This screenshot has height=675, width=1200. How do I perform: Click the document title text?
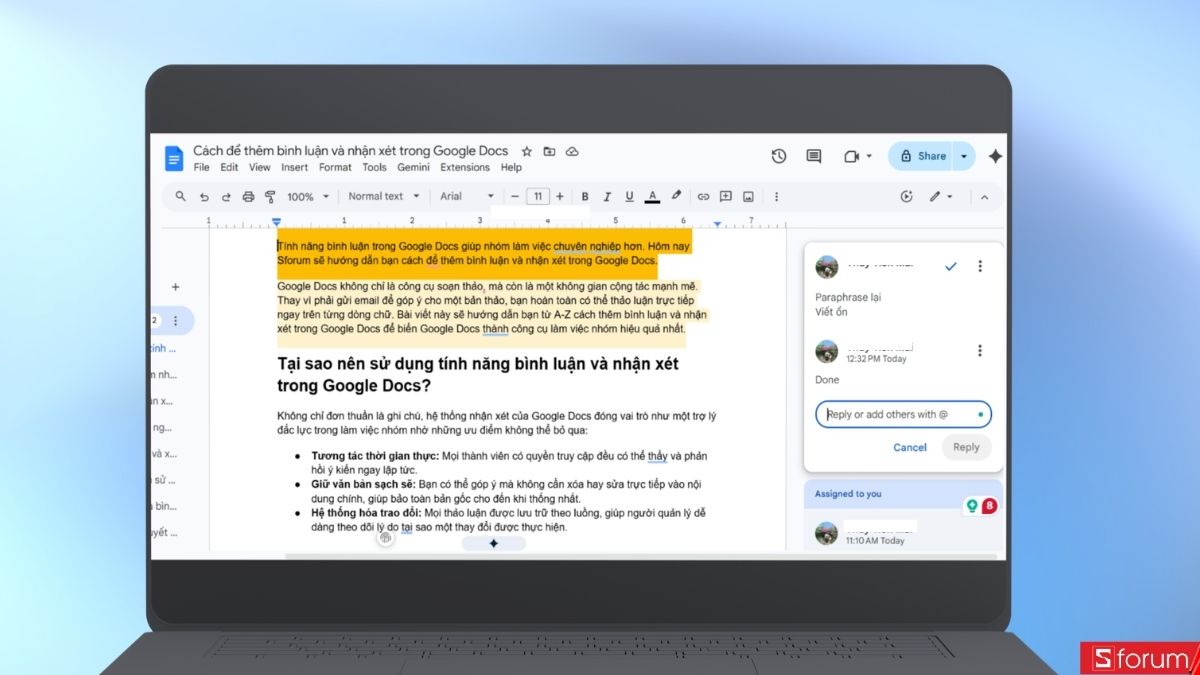coord(350,151)
